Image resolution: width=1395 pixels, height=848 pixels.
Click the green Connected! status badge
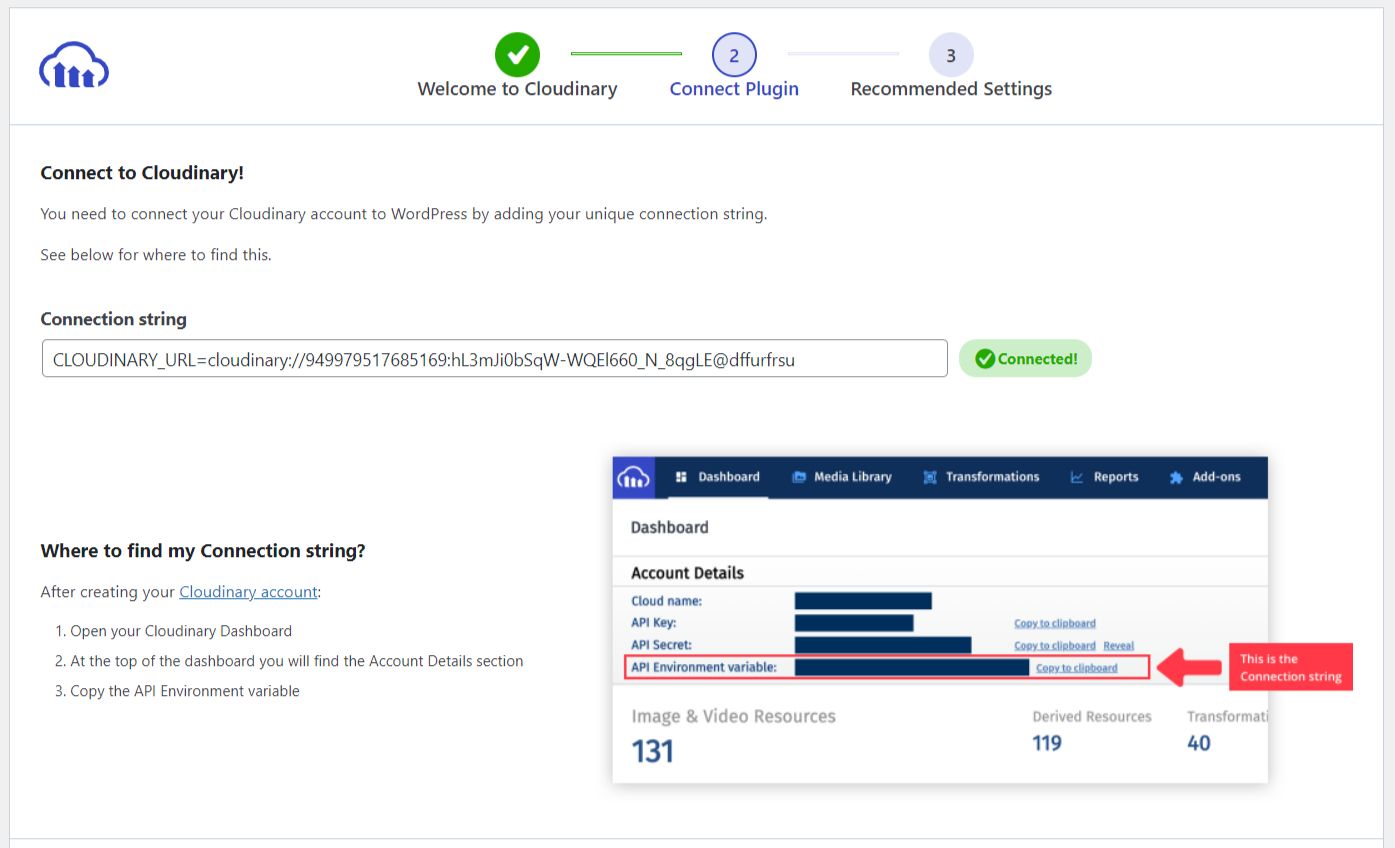[x=1025, y=359]
